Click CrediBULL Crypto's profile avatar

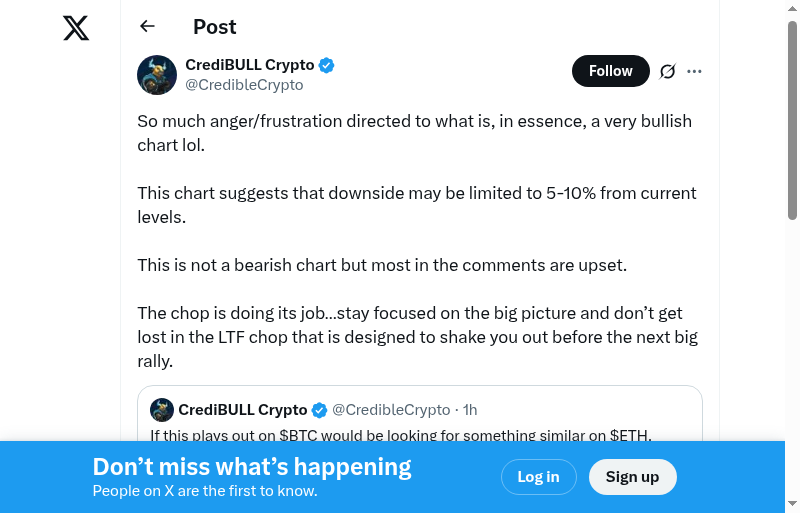(157, 75)
